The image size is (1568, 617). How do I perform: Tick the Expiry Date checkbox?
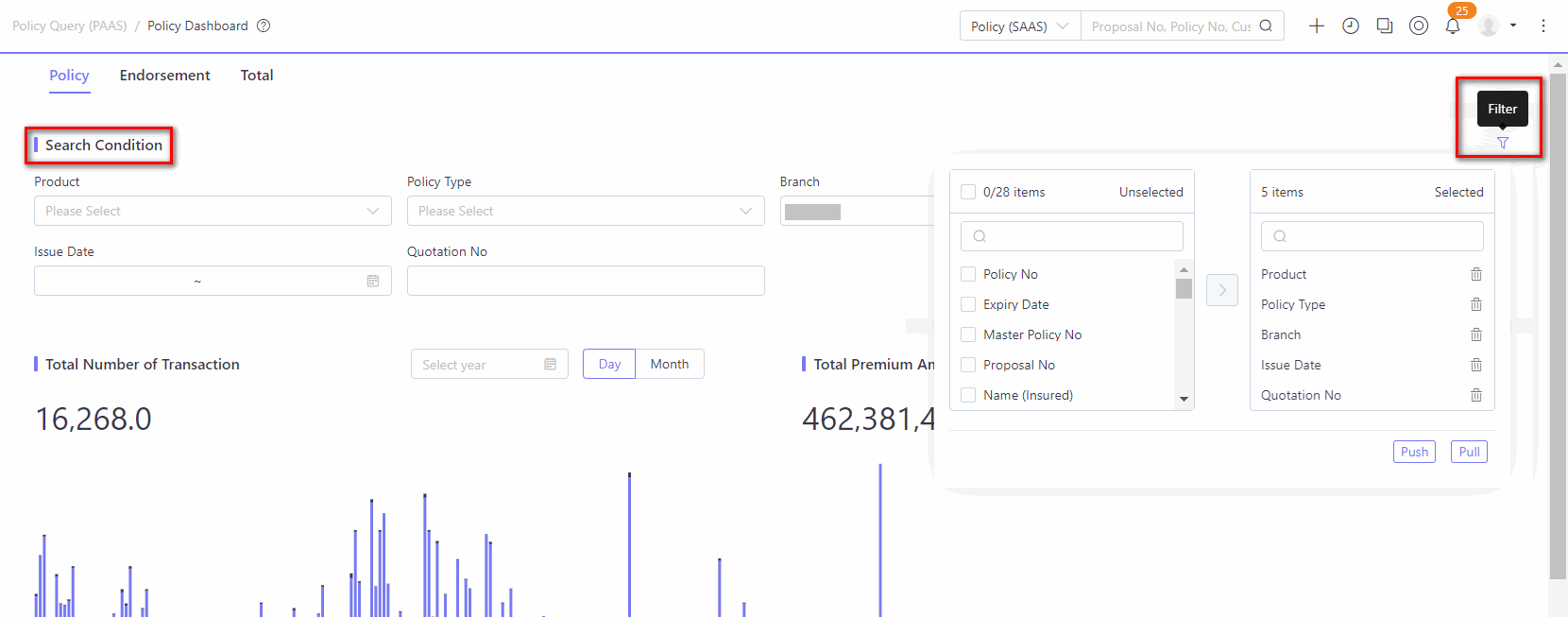[x=968, y=304]
